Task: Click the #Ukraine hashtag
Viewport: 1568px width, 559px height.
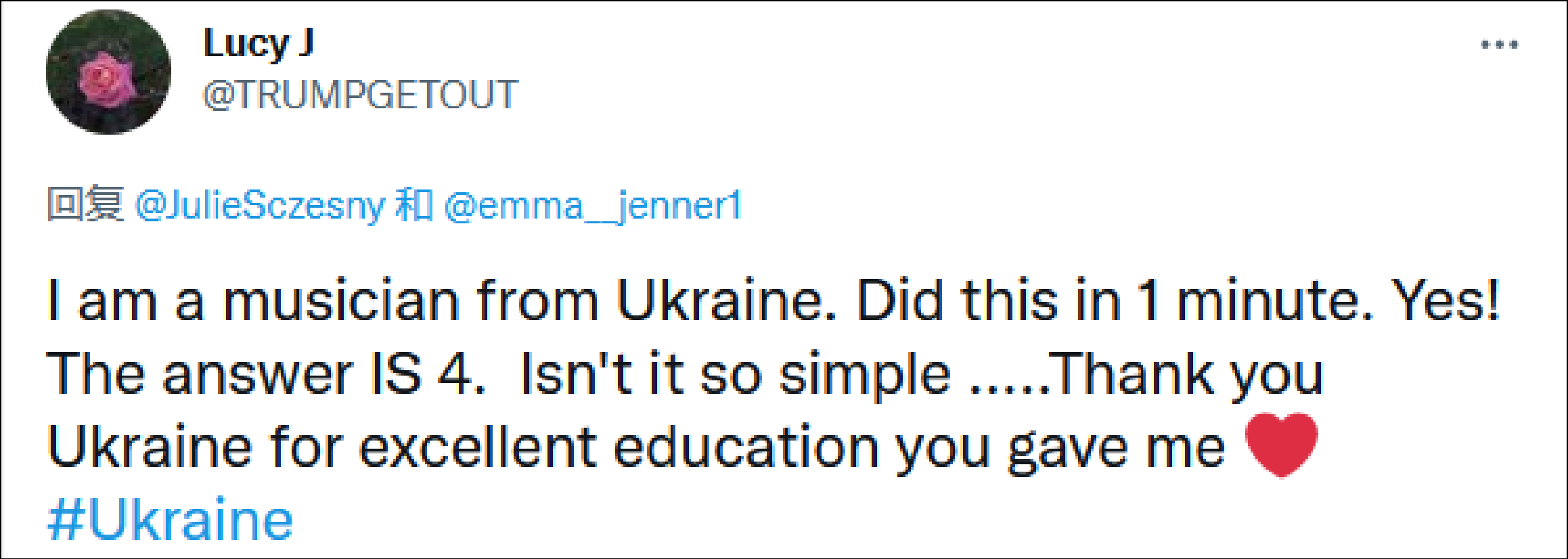Action: click(x=171, y=520)
